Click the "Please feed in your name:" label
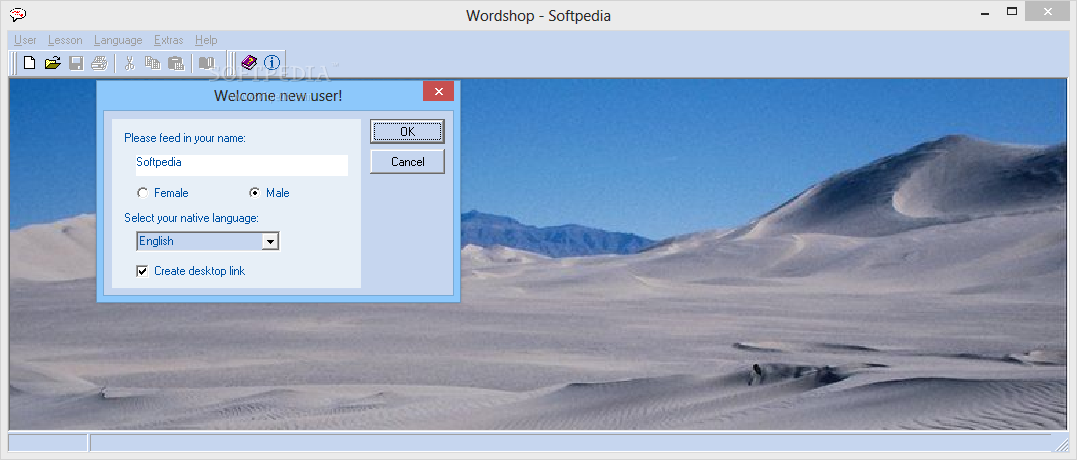The height and width of the screenshot is (460, 1077). (185, 138)
